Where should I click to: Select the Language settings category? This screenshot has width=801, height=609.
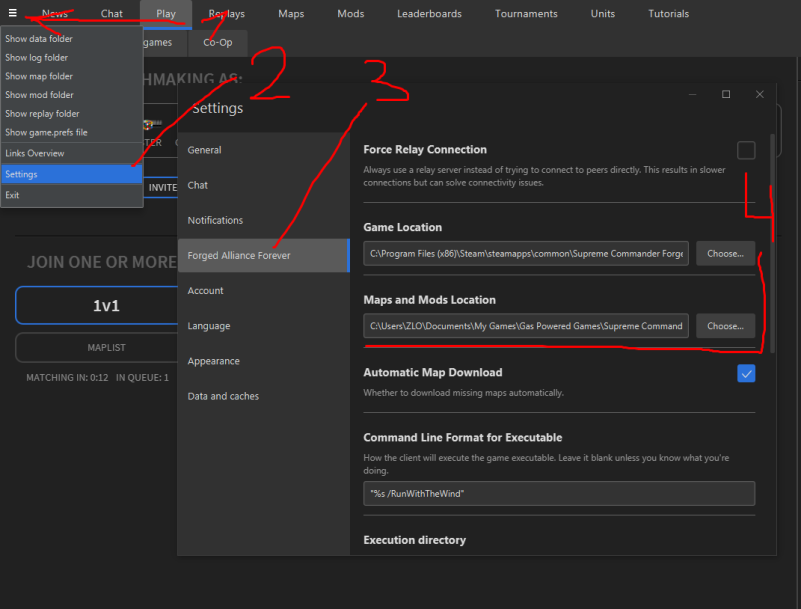[264, 326]
